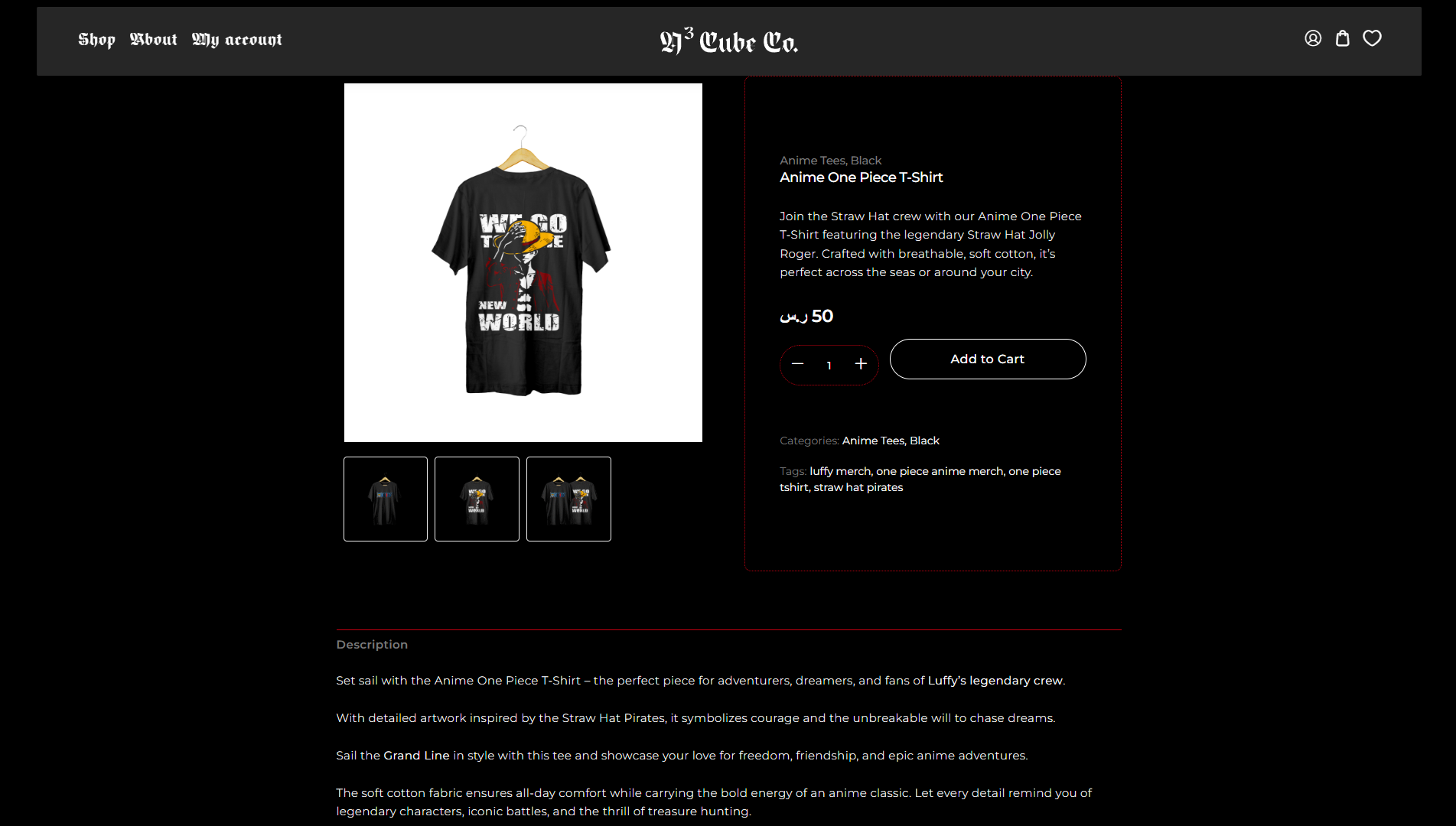Follow the luffy merch tag
Screen dimensions: 1456x826
tap(840, 471)
